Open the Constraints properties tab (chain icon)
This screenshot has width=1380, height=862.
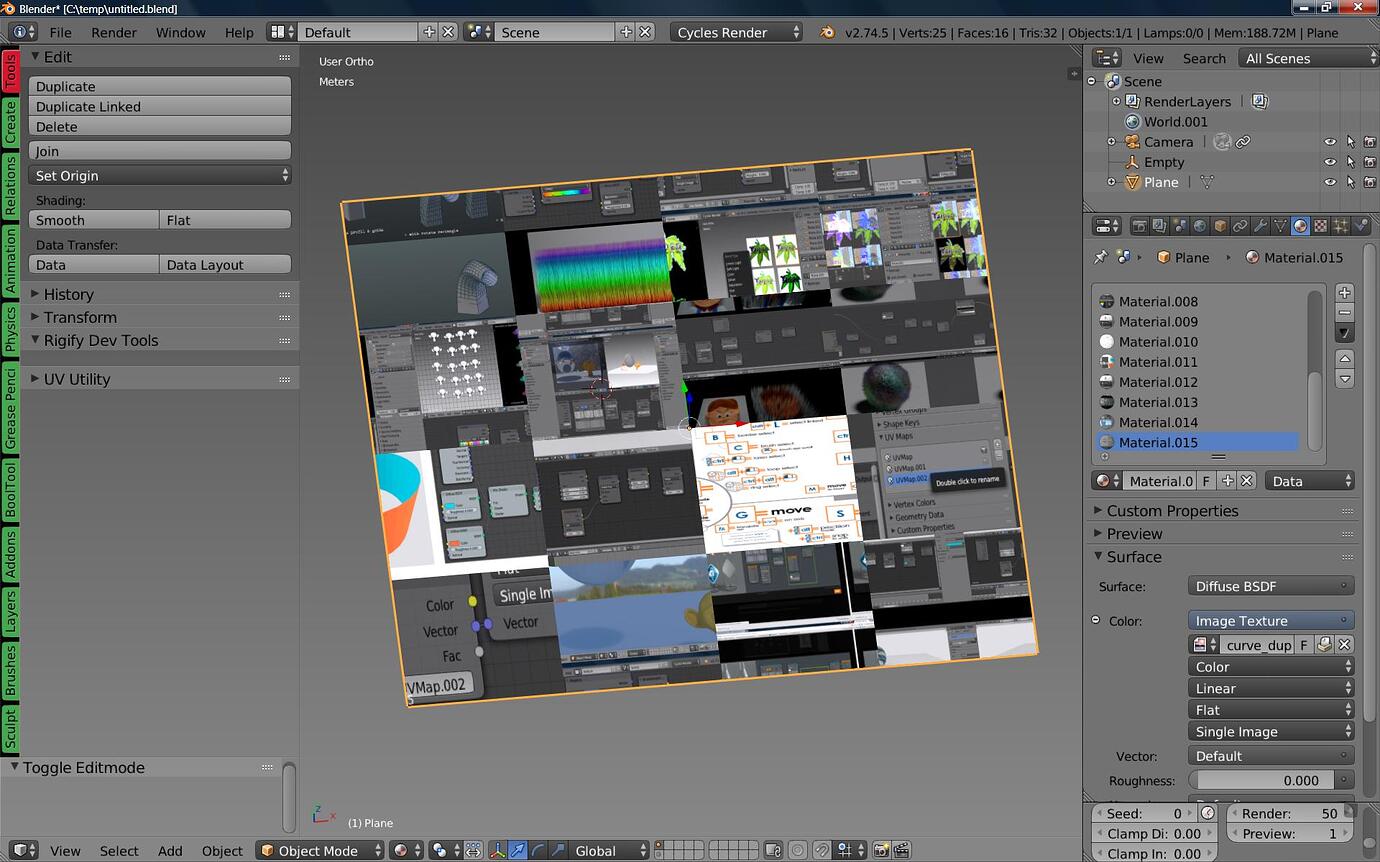point(1240,226)
